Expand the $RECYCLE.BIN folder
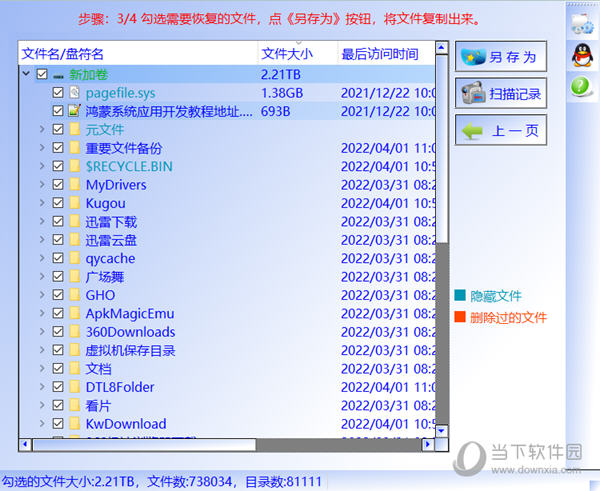Screen dimensions: 600x491 42,166
